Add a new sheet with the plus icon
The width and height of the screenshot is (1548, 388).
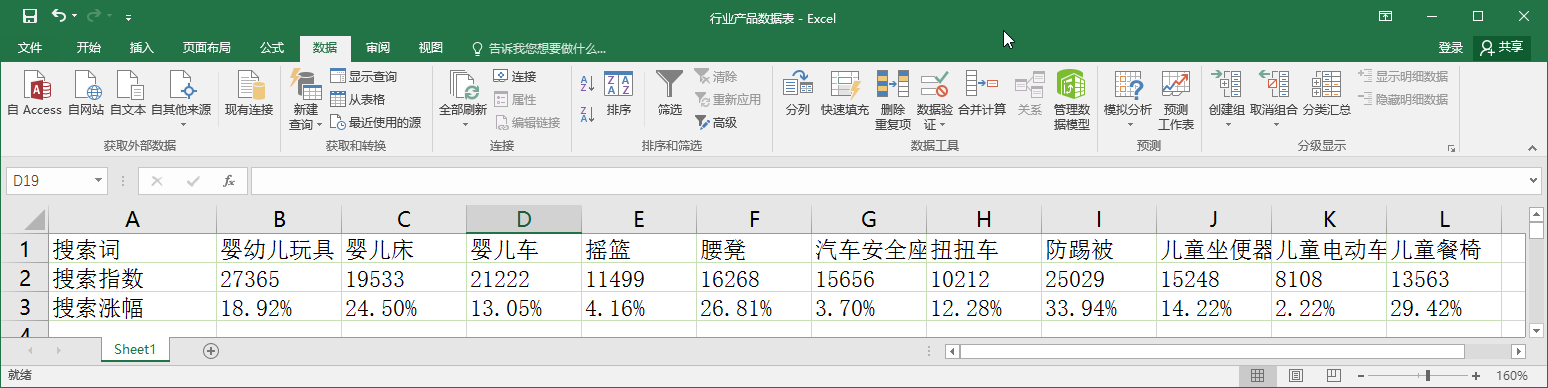[x=210, y=350]
